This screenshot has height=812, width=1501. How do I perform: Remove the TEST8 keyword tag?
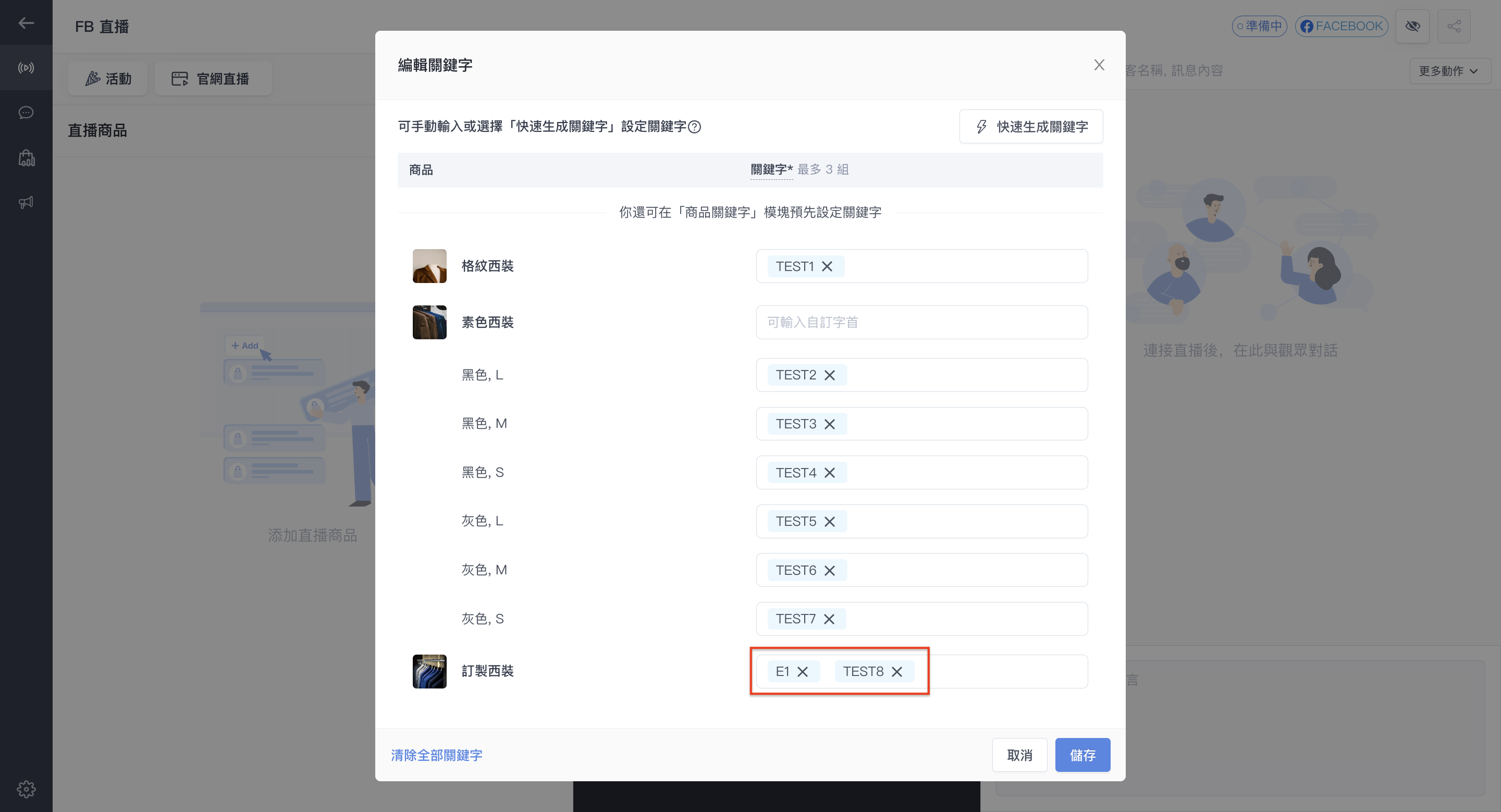tap(897, 672)
